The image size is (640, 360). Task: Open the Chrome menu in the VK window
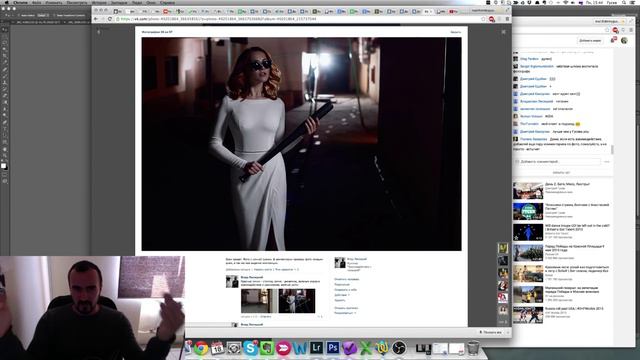tap(507, 19)
